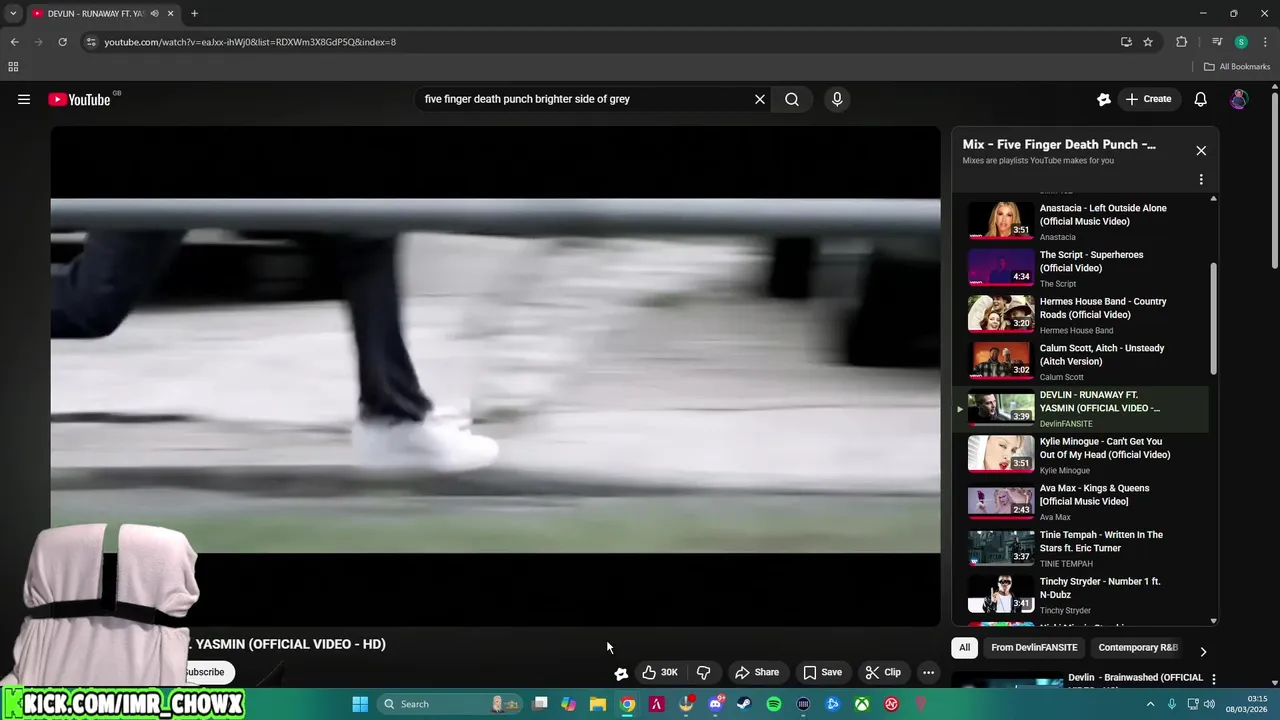This screenshot has height=720, width=1280.
Task: Open the Apps grid in bookmarks bar
Action: click(13, 67)
